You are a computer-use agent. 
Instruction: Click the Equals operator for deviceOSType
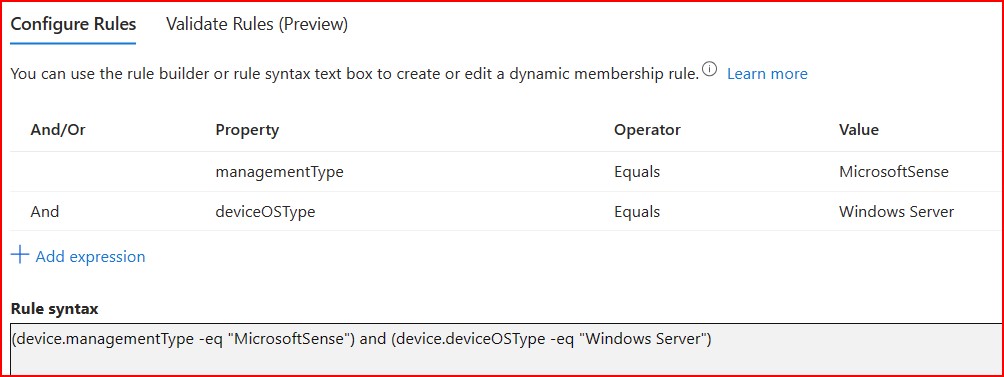(x=636, y=212)
